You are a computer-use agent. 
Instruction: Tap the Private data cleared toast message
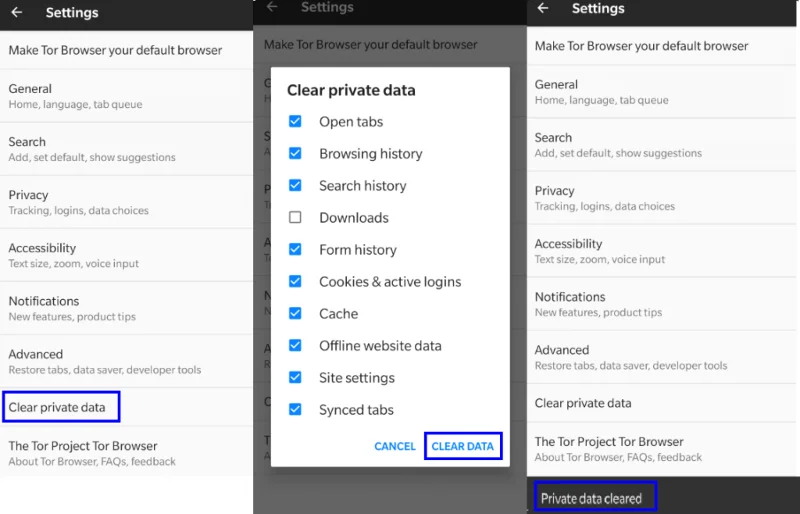pos(594,498)
